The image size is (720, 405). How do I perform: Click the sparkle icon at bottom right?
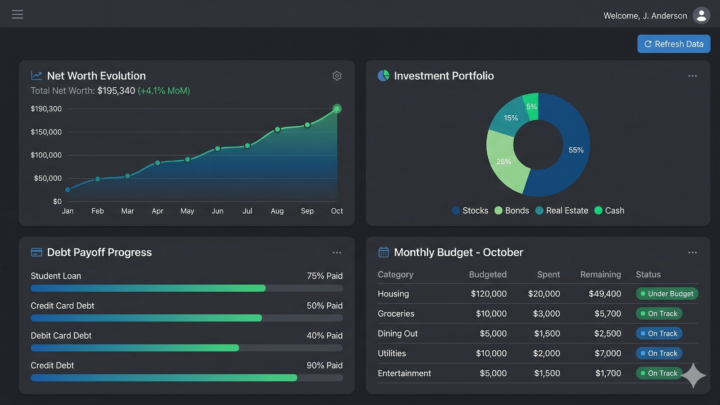point(693,376)
